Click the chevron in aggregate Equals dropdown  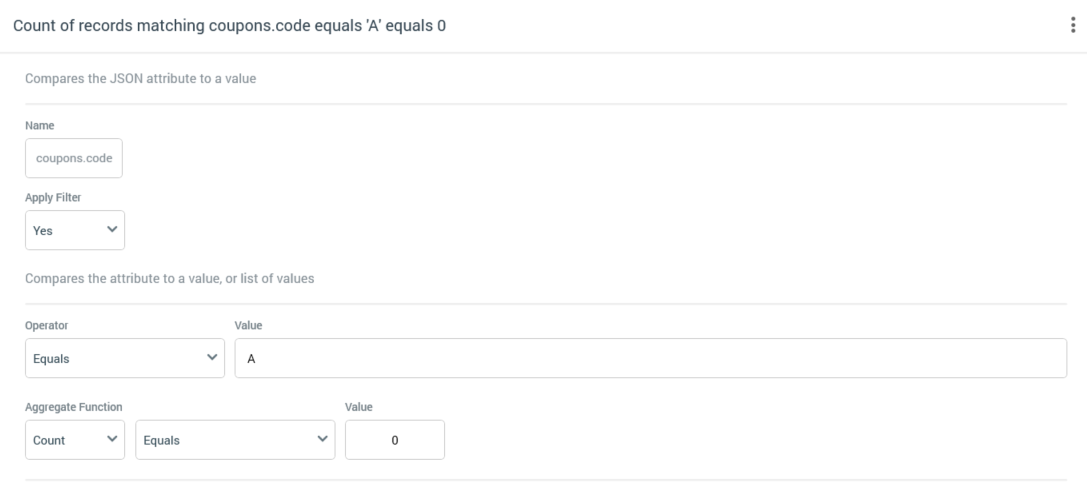[320, 438]
